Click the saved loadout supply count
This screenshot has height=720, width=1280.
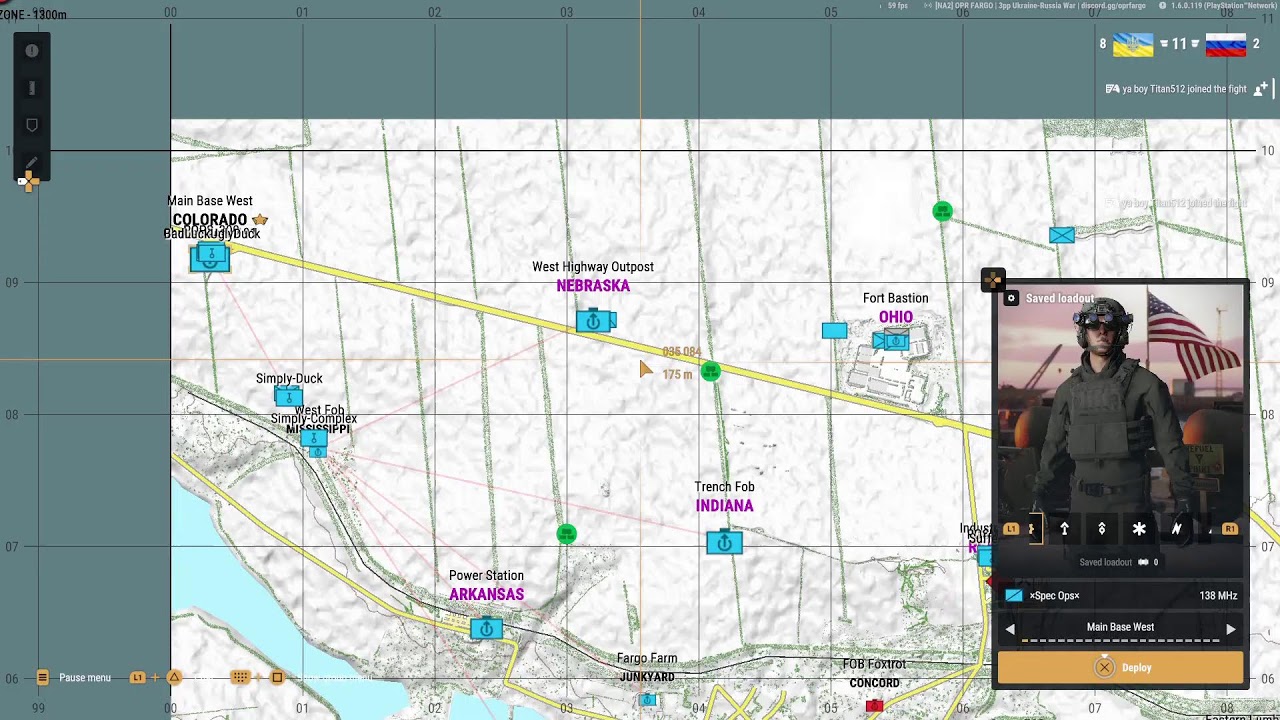pos(1148,562)
